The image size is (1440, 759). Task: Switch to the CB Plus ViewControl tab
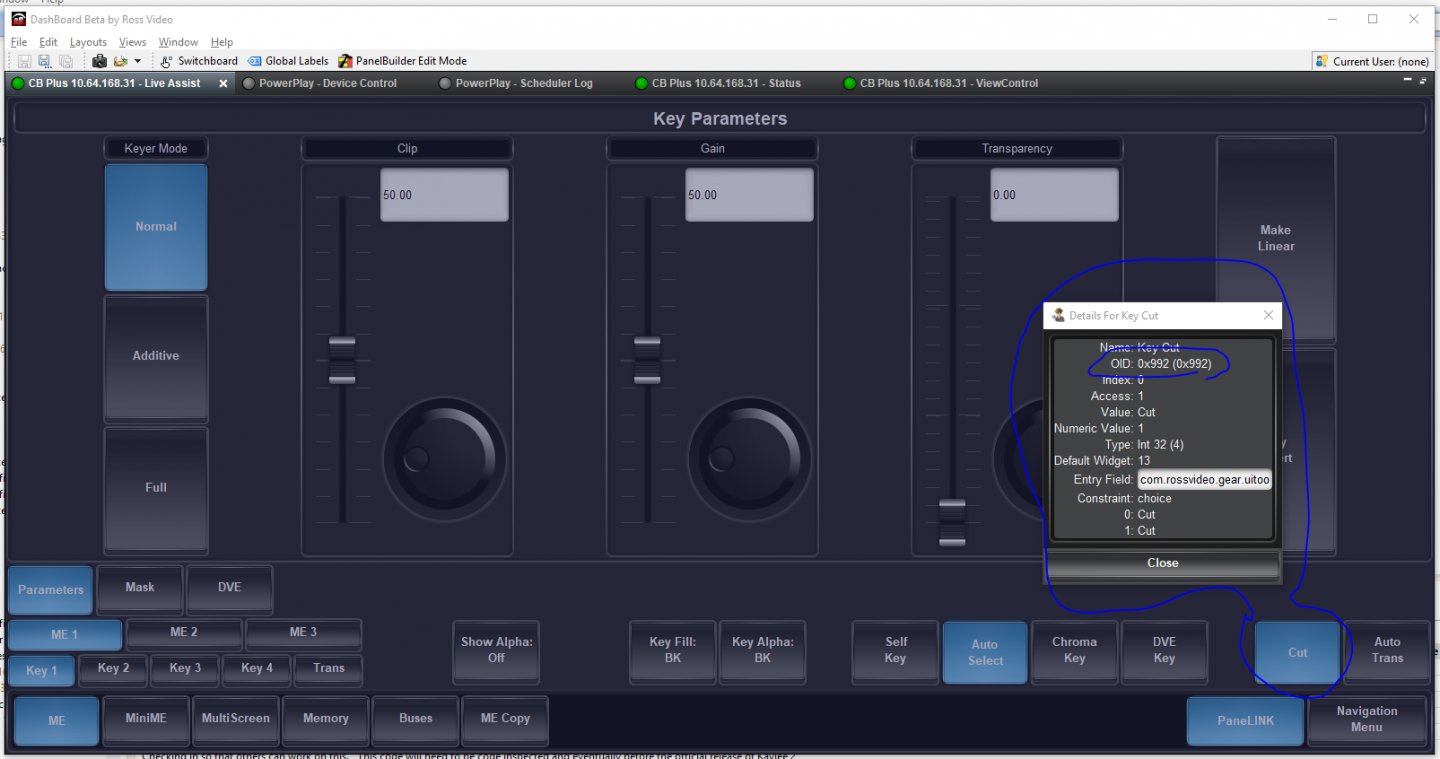942,83
